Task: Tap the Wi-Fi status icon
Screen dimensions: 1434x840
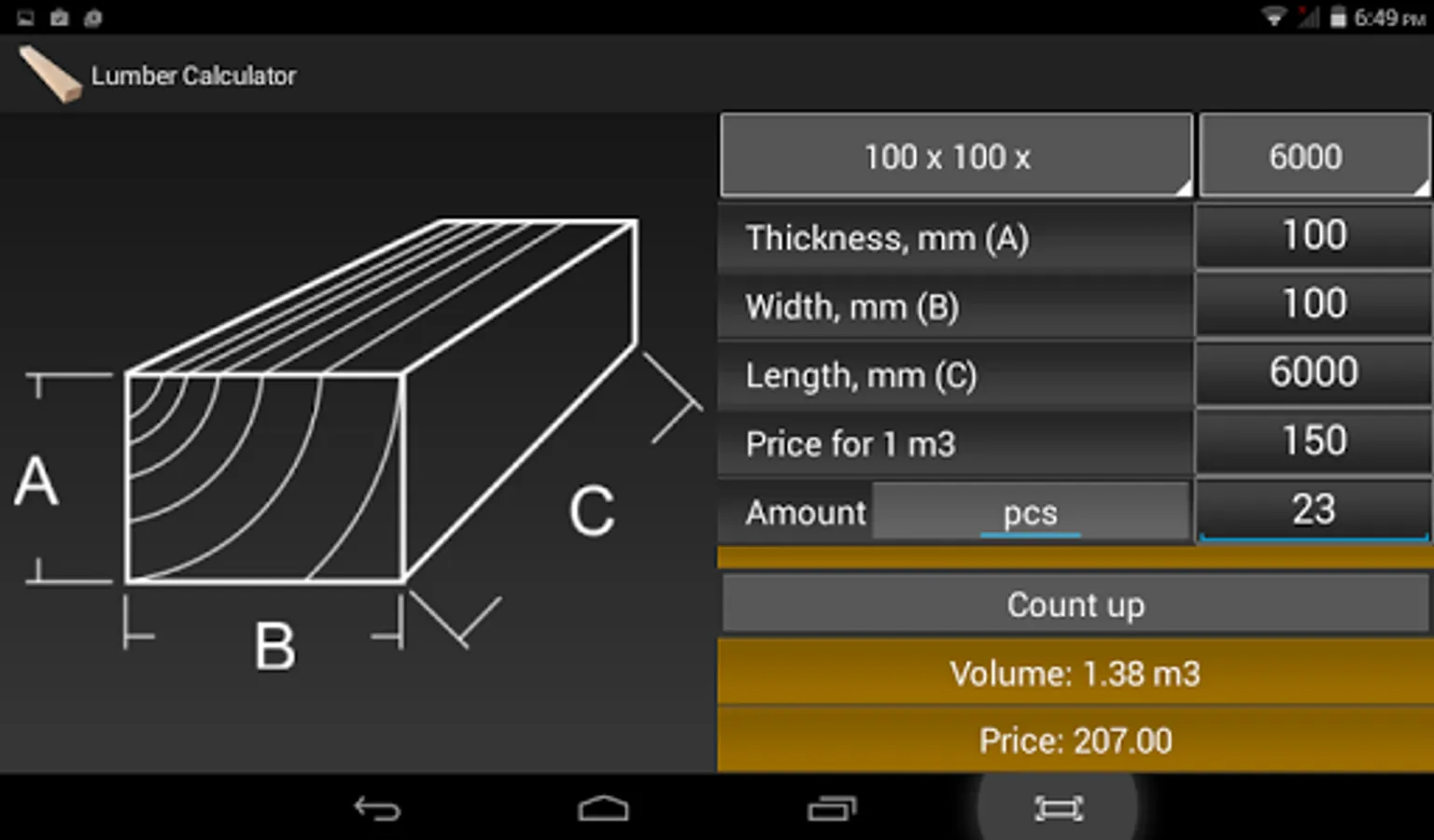Action: (x=1273, y=17)
